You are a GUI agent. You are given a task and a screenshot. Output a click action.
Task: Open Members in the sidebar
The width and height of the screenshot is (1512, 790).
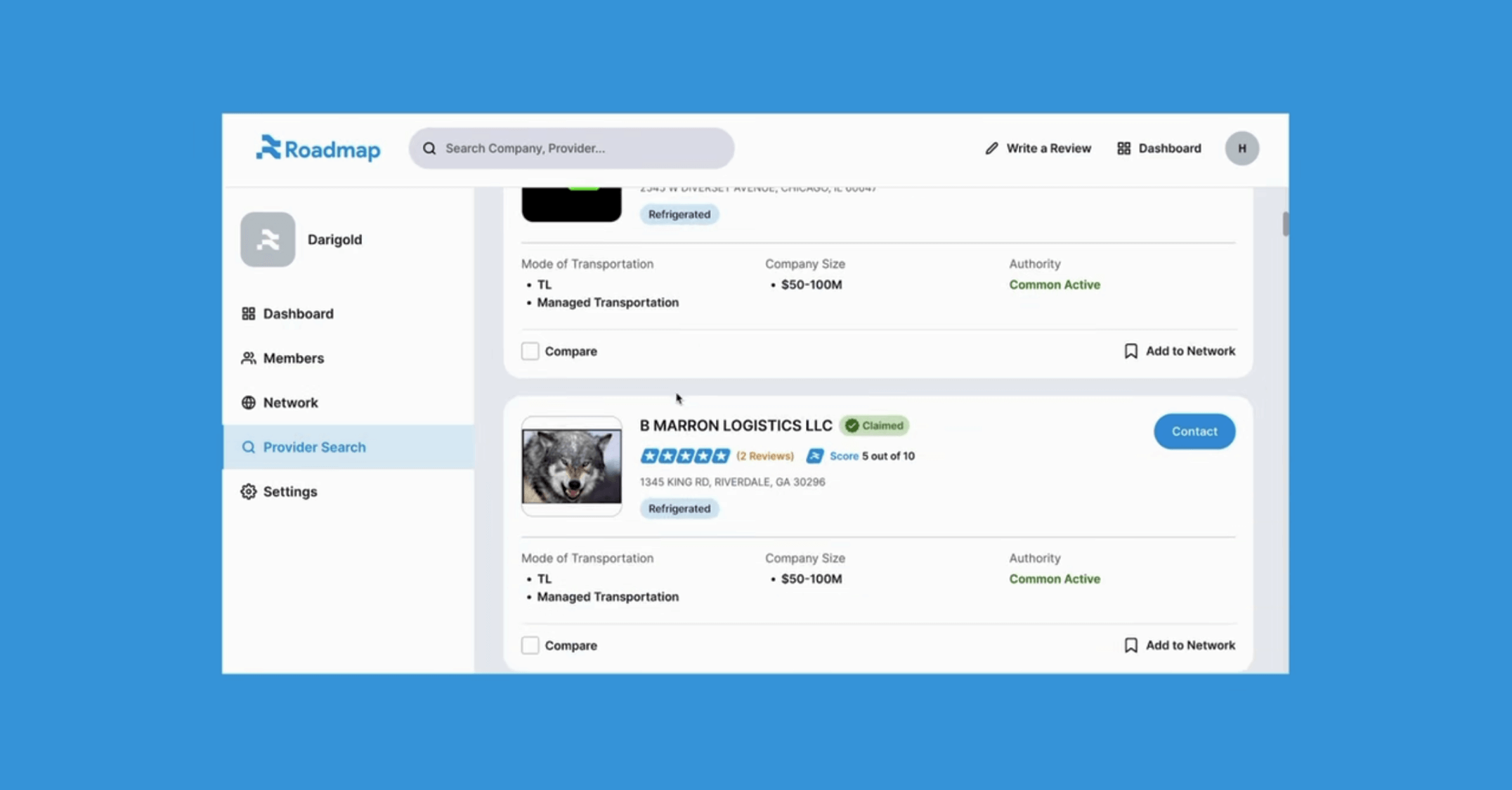pyautogui.click(x=293, y=358)
